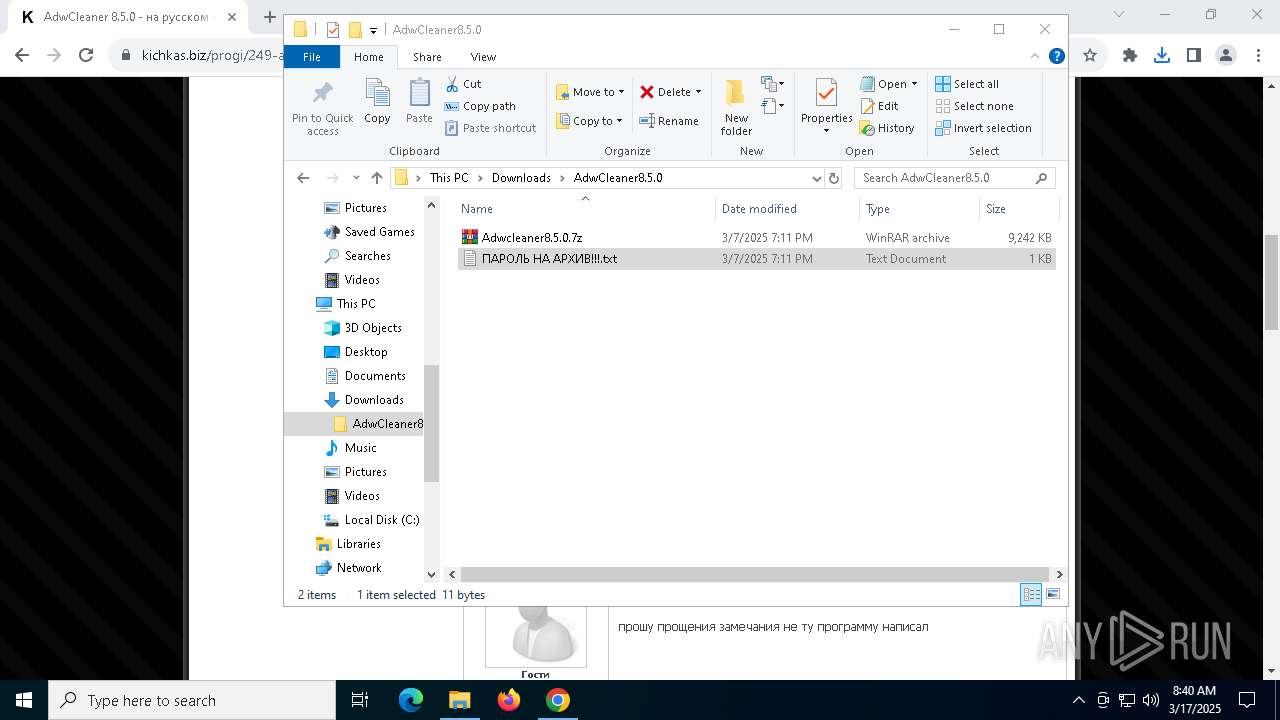Expand the address bar history dropdown
This screenshot has width=1280, height=720.
pyautogui.click(x=817, y=178)
